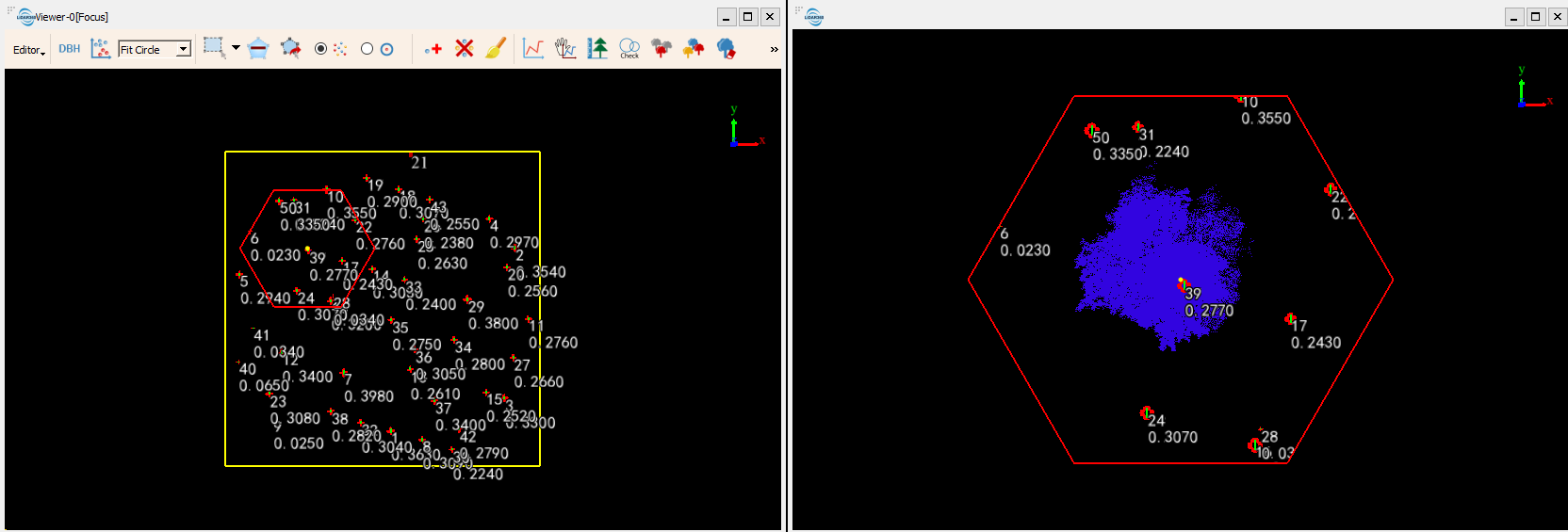The image size is (1568, 532).
Task: Click value 0.3550 in right viewer
Action: point(1266,119)
